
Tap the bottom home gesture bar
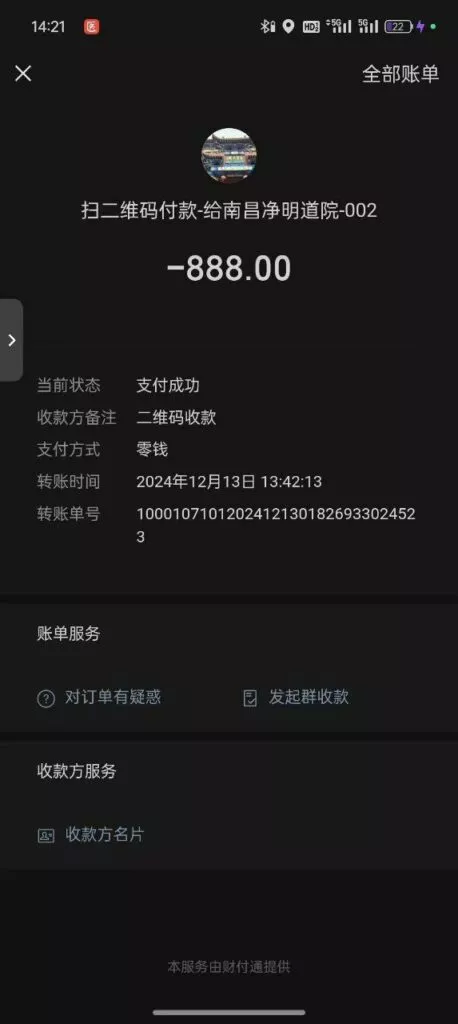229,1013
